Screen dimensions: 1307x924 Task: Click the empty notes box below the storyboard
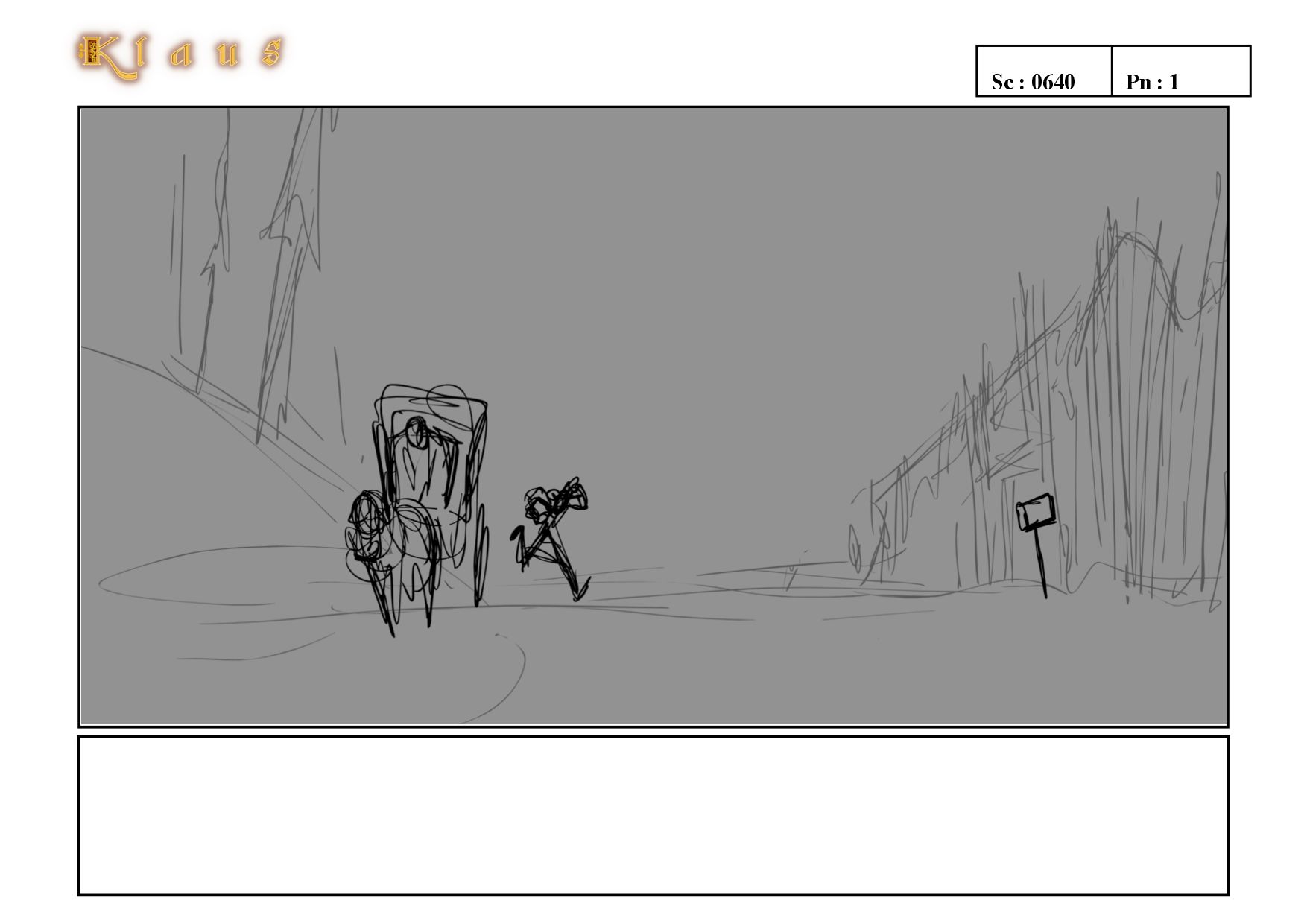[653, 815]
